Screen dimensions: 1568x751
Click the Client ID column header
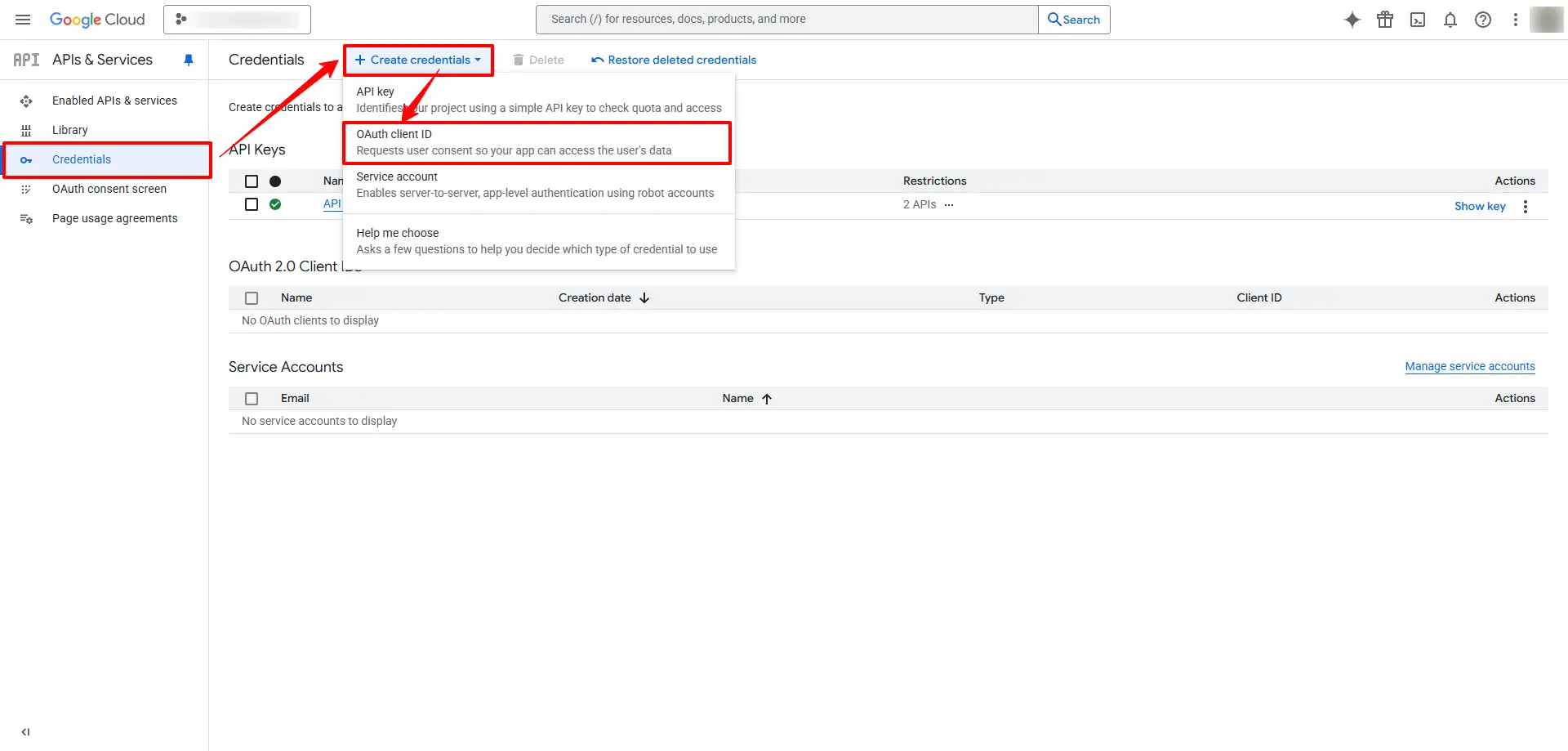point(1259,297)
